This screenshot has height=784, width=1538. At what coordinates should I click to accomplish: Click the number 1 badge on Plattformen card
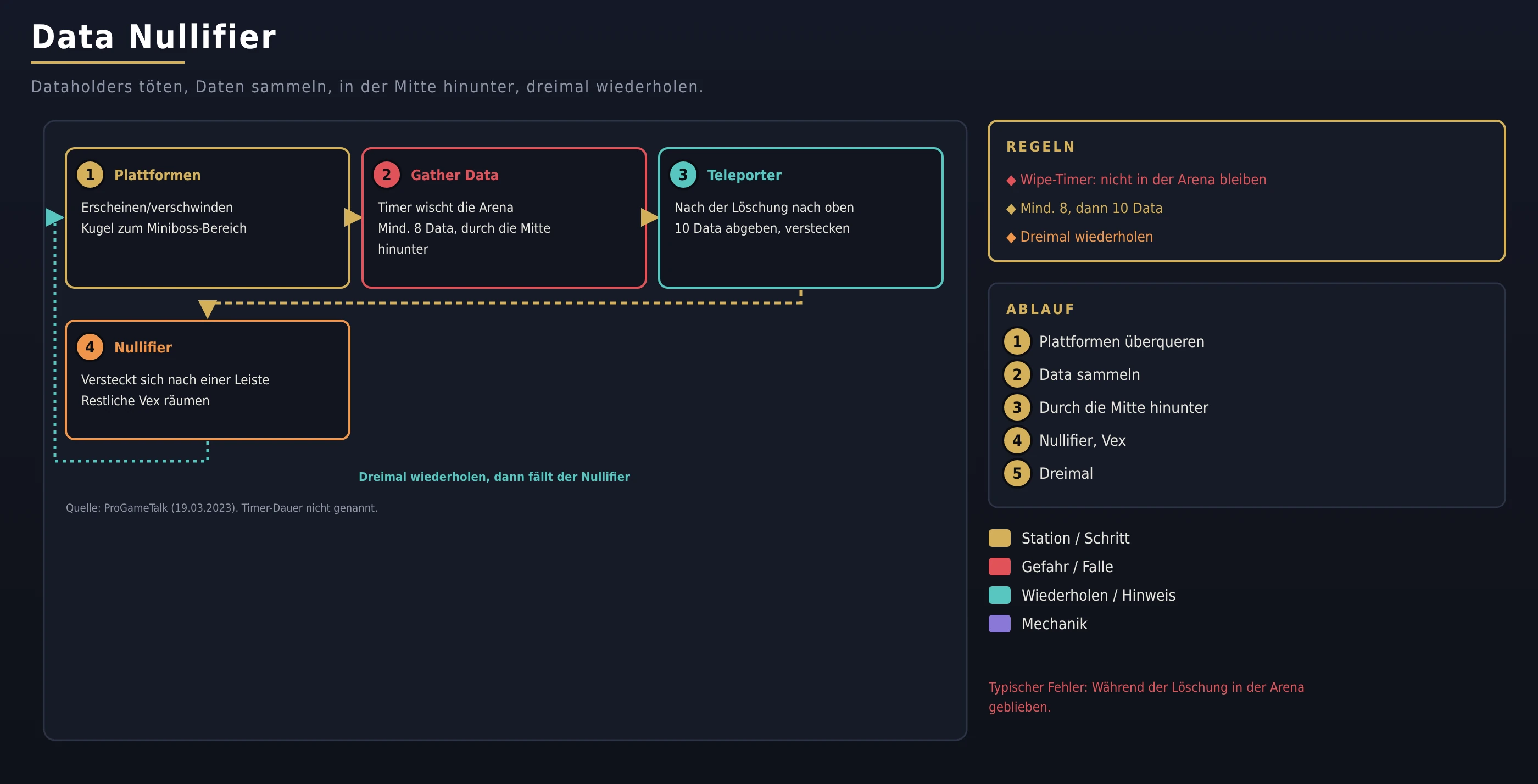pyautogui.click(x=90, y=175)
